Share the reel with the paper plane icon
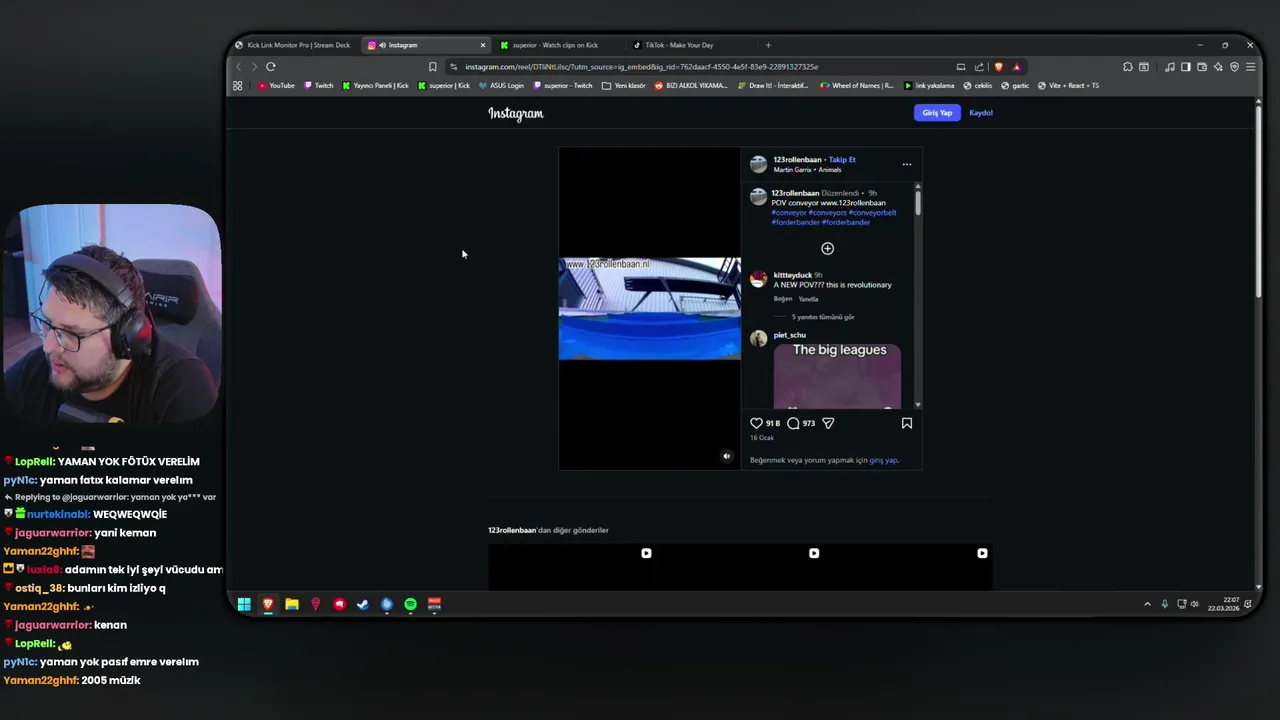This screenshot has width=1280, height=720. pyautogui.click(x=828, y=423)
